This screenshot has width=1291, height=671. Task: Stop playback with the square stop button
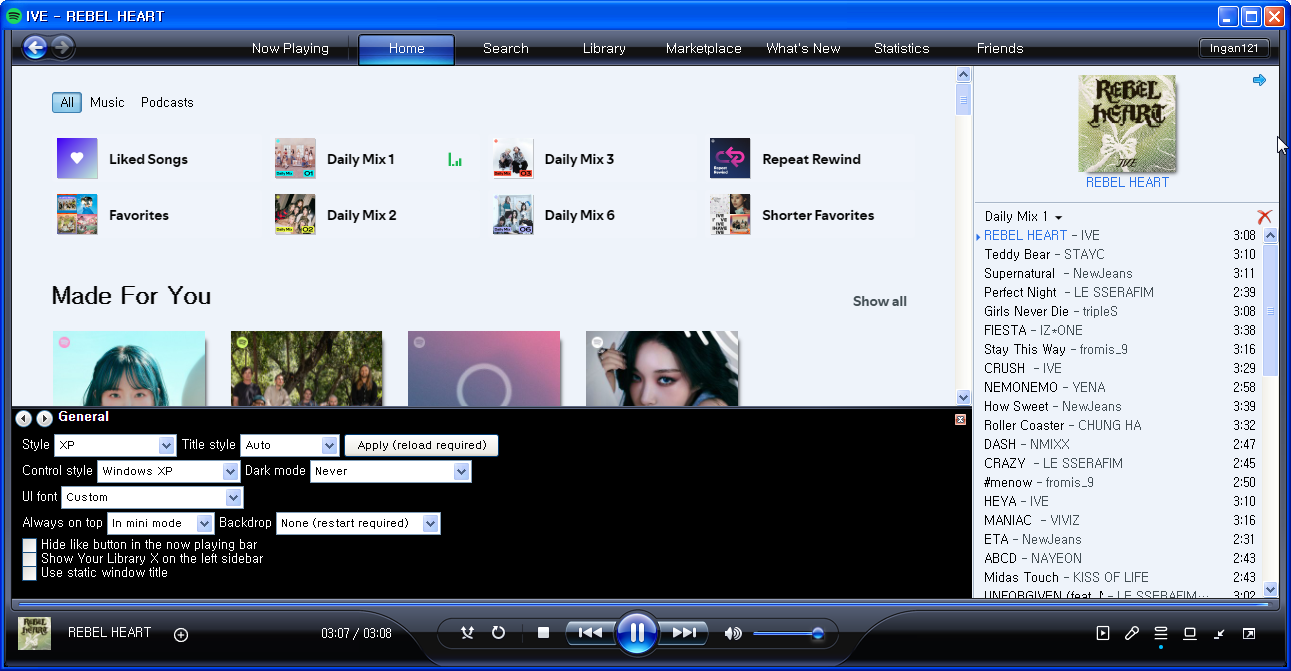point(543,633)
